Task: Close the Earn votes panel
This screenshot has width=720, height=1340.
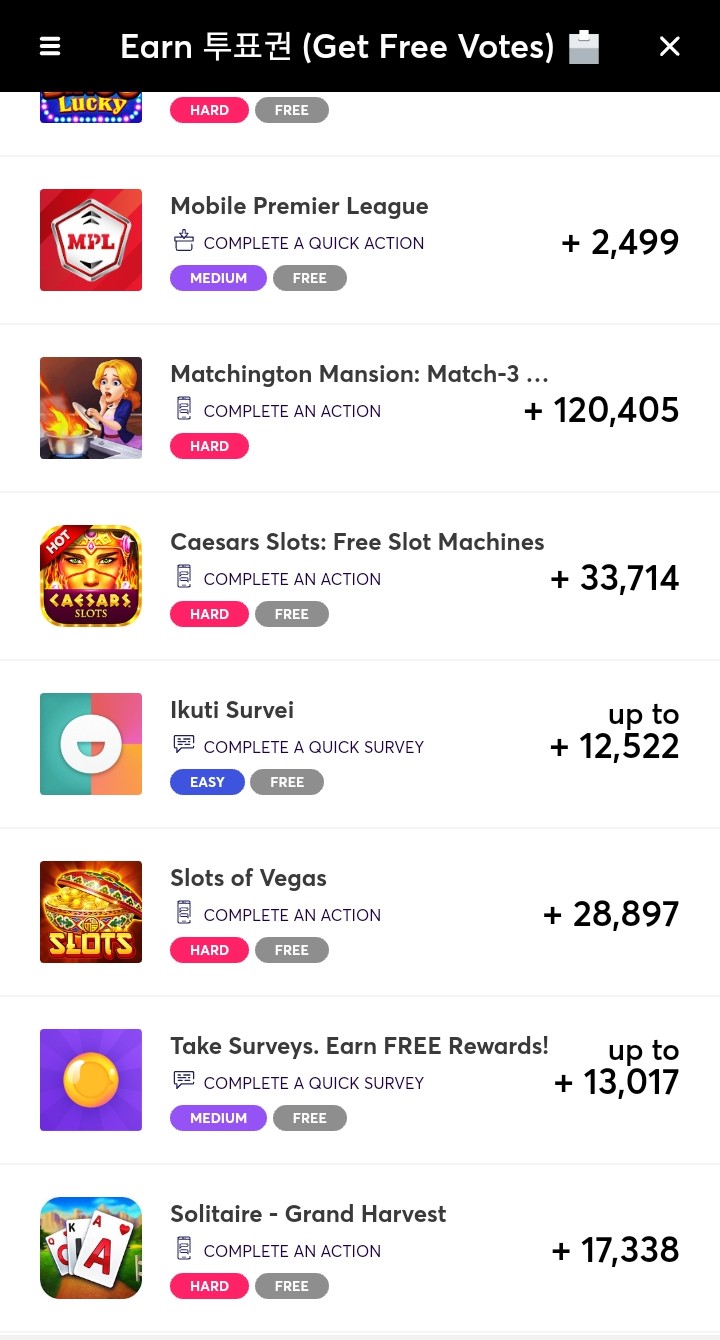Action: pos(670,46)
